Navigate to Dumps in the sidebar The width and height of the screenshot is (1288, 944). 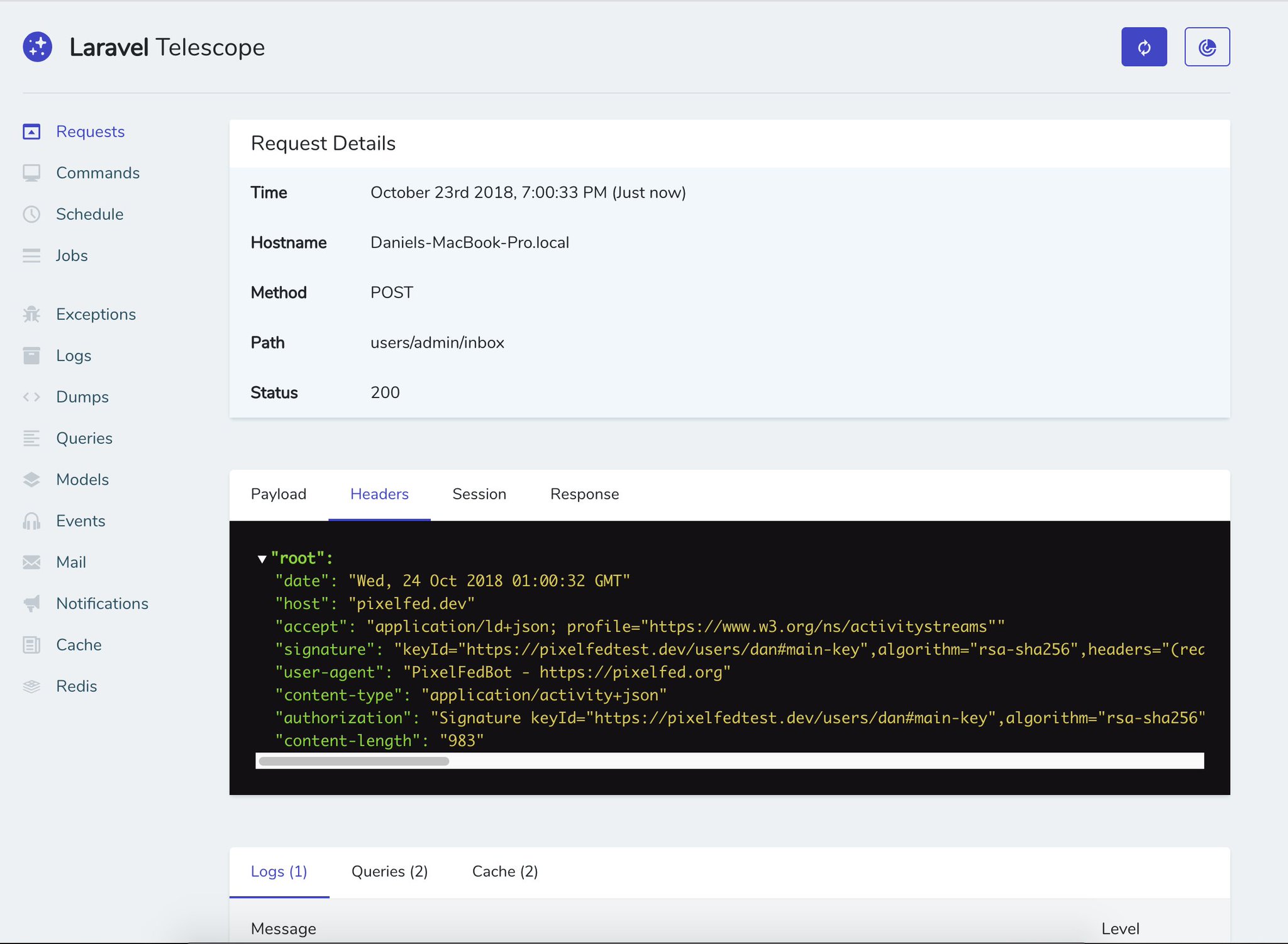pos(82,397)
